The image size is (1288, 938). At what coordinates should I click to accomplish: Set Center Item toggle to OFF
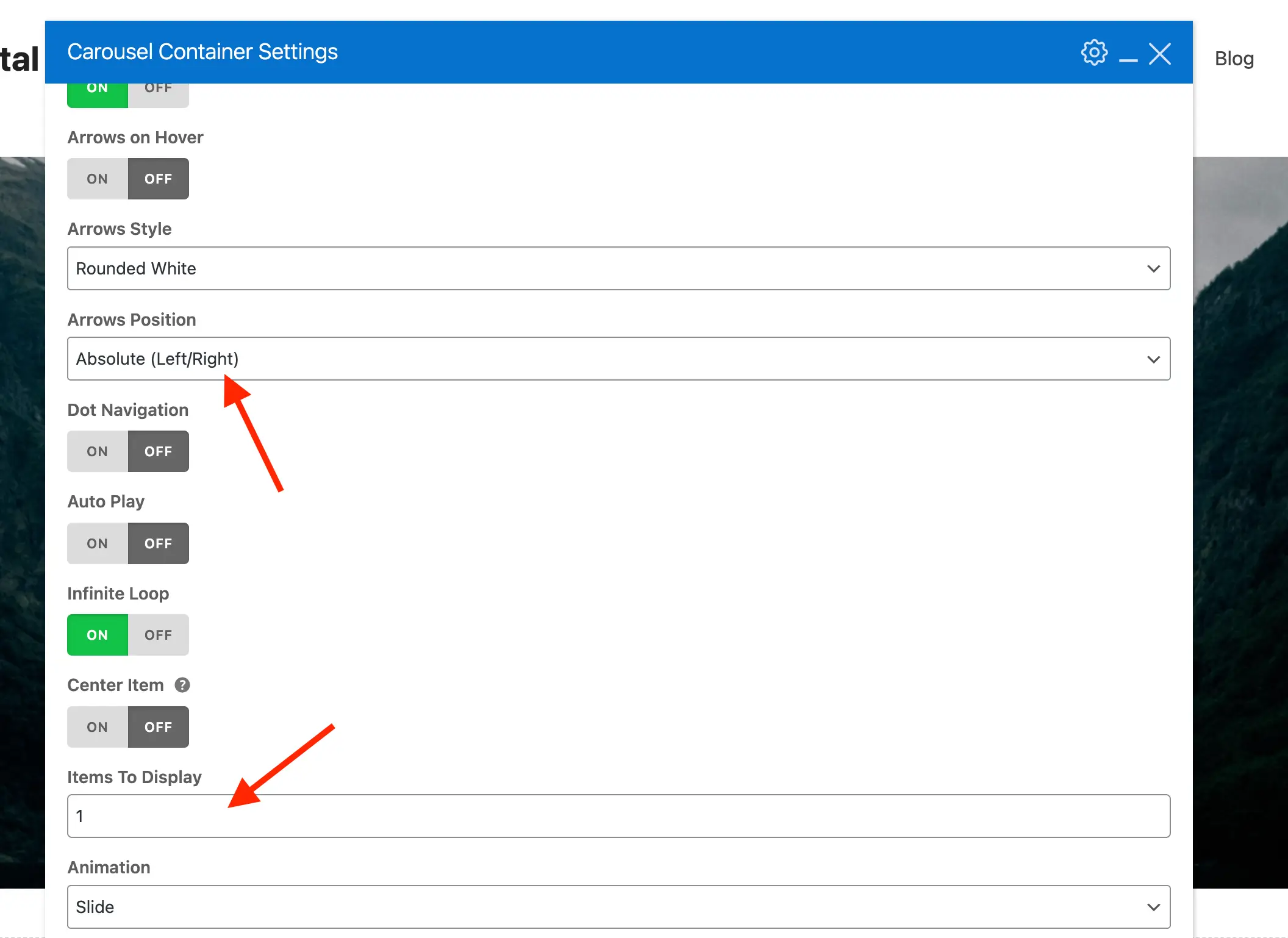click(x=159, y=727)
